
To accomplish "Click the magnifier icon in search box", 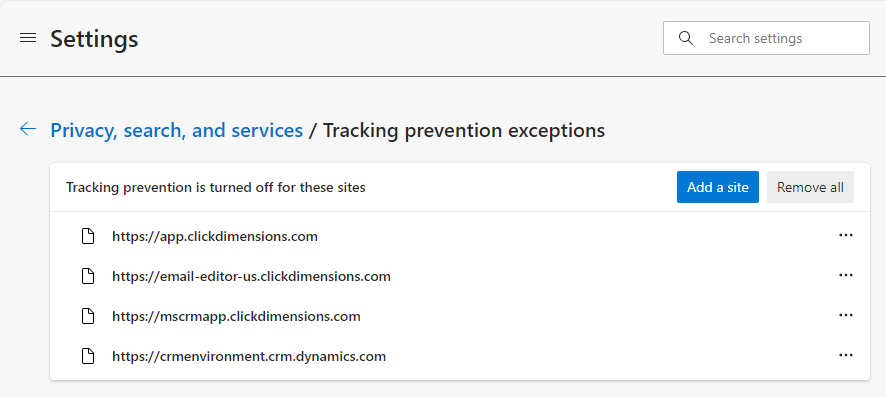I will 685,38.
